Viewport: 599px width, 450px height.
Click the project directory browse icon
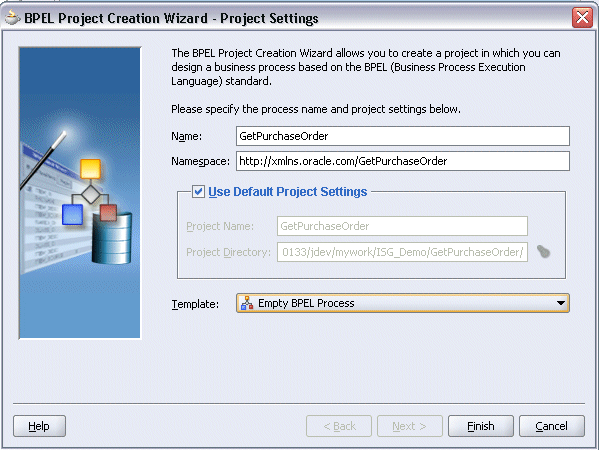coord(543,251)
